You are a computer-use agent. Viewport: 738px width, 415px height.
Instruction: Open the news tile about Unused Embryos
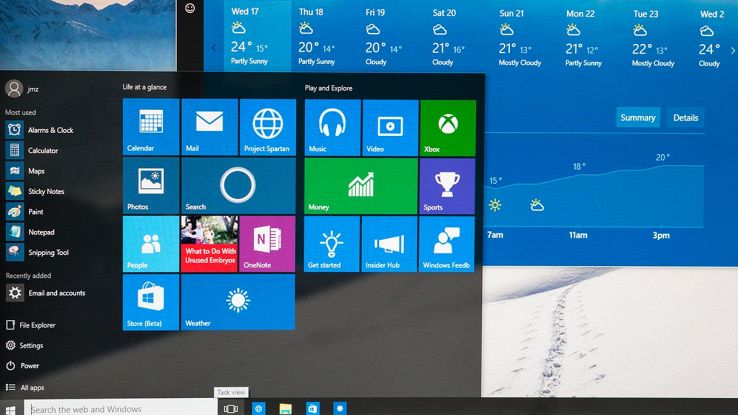(x=209, y=244)
